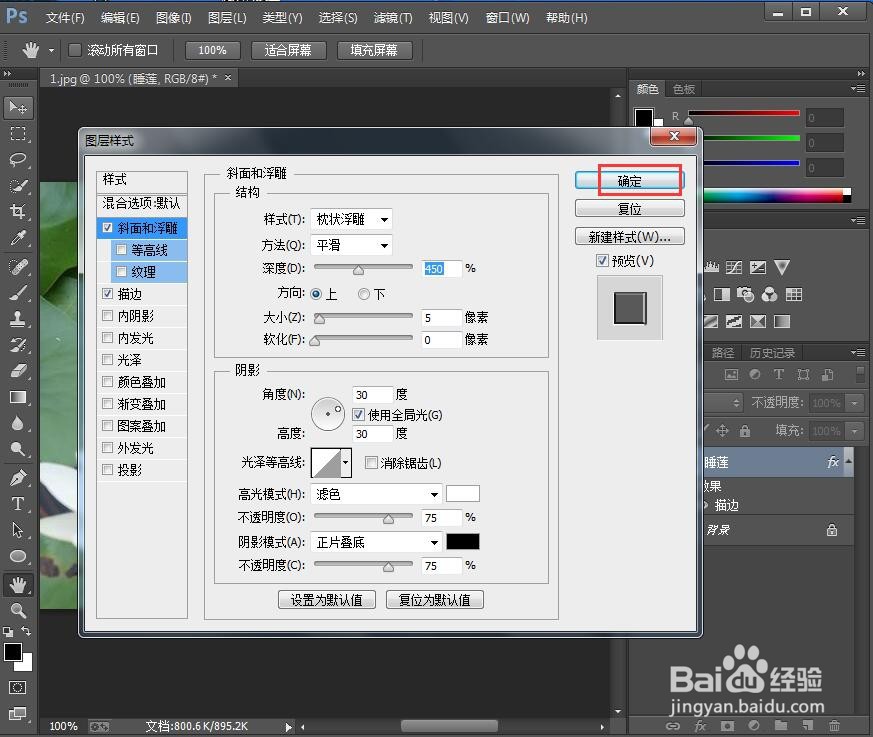
Task: Select the Quick Selection tool
Action: [18, 186]
